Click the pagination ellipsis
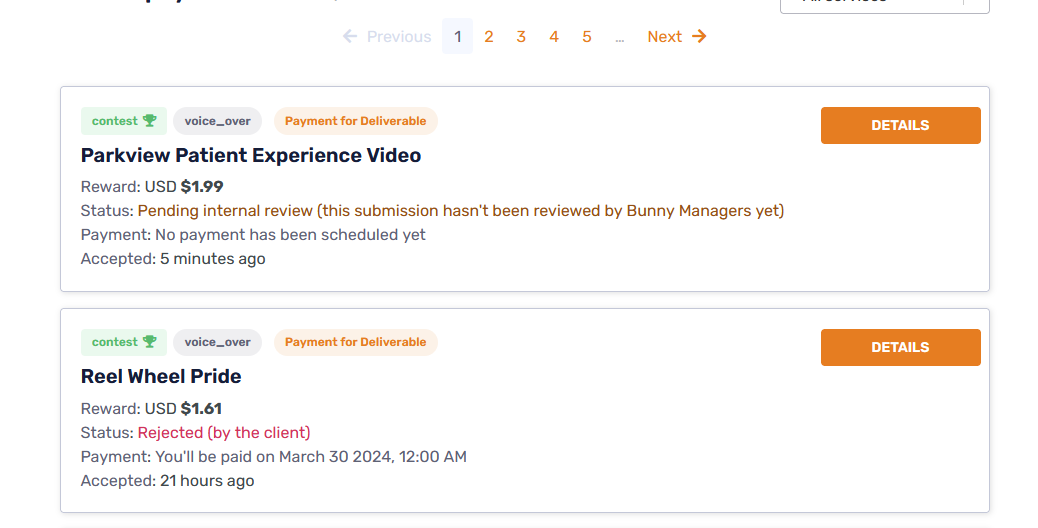1038x528 pixels. pyautogui.click(x=620, y=37)
